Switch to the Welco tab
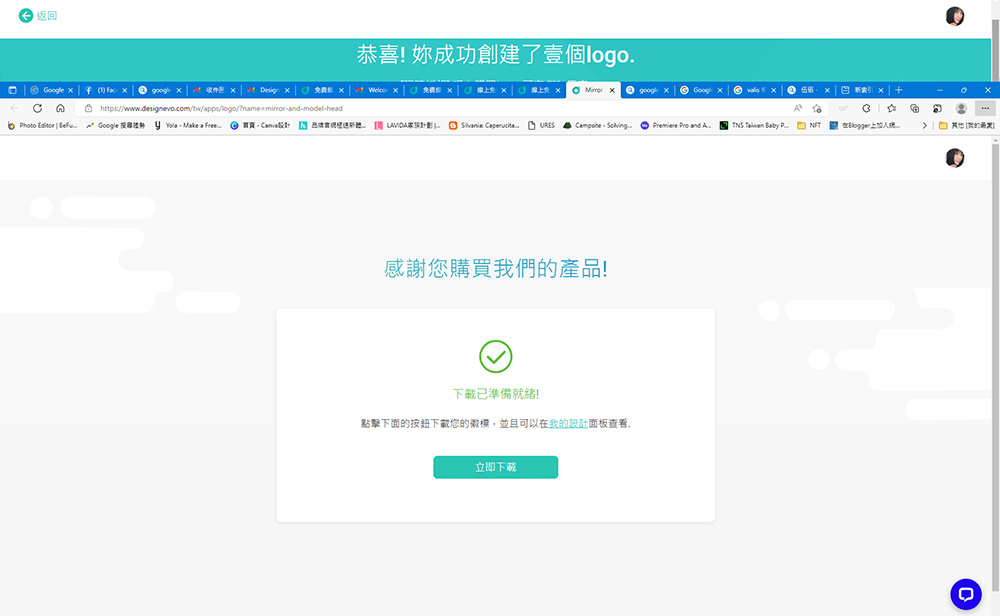Viewport: 1000px width, 616px height. point(377,89)
